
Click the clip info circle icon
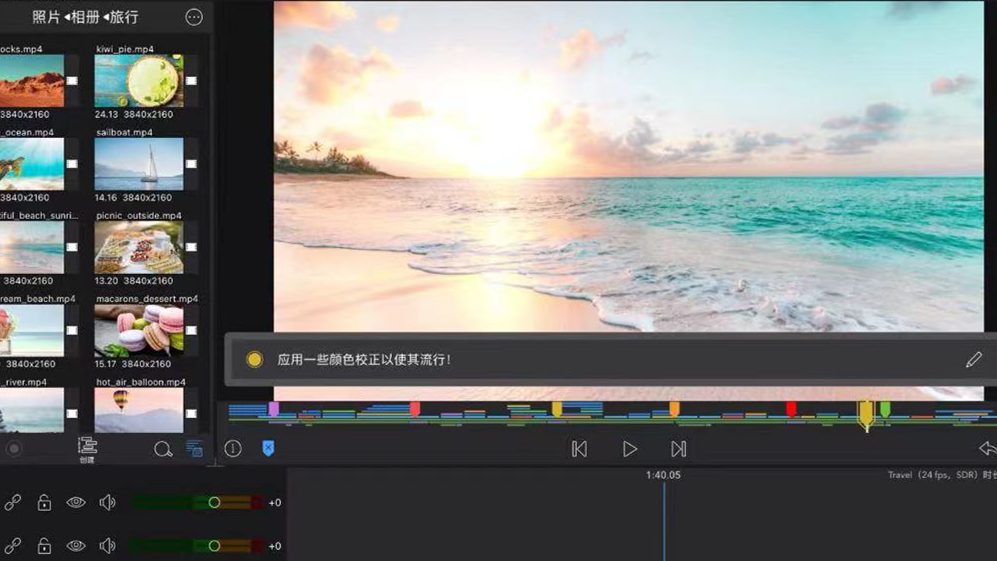233,449
